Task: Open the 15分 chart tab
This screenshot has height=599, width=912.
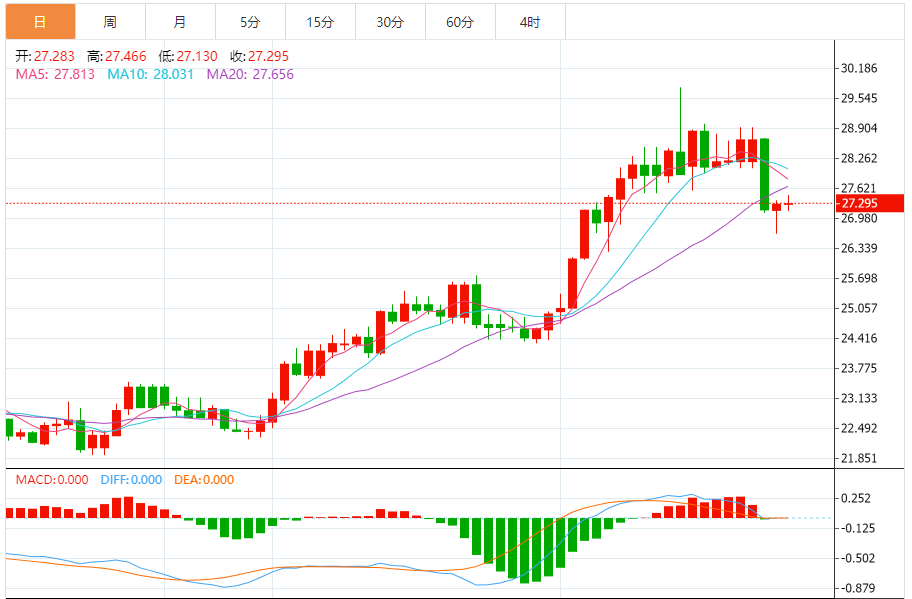Action: tap(320, 22)
